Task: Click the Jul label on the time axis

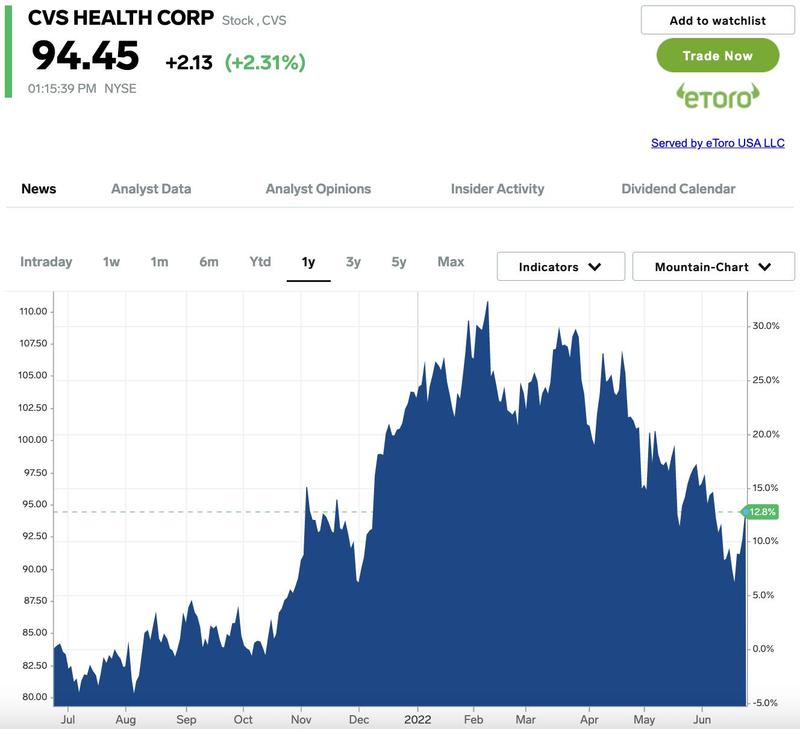Action: pos(68,719)
